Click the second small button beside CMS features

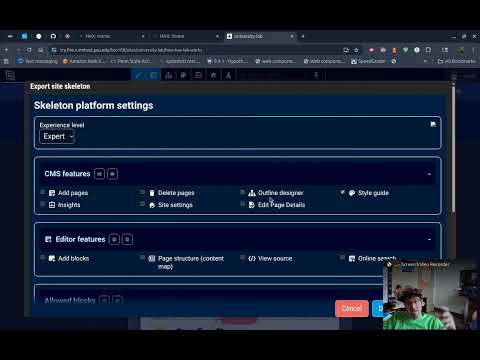[112, 174]
